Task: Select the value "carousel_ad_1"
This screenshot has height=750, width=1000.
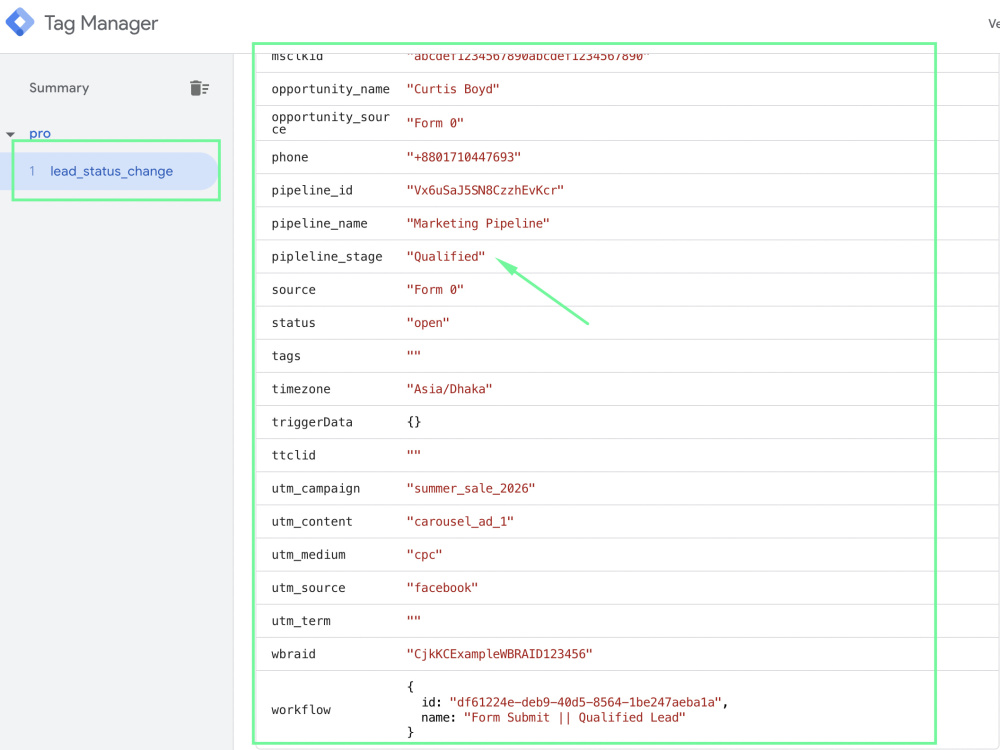Action: (460, 522)
